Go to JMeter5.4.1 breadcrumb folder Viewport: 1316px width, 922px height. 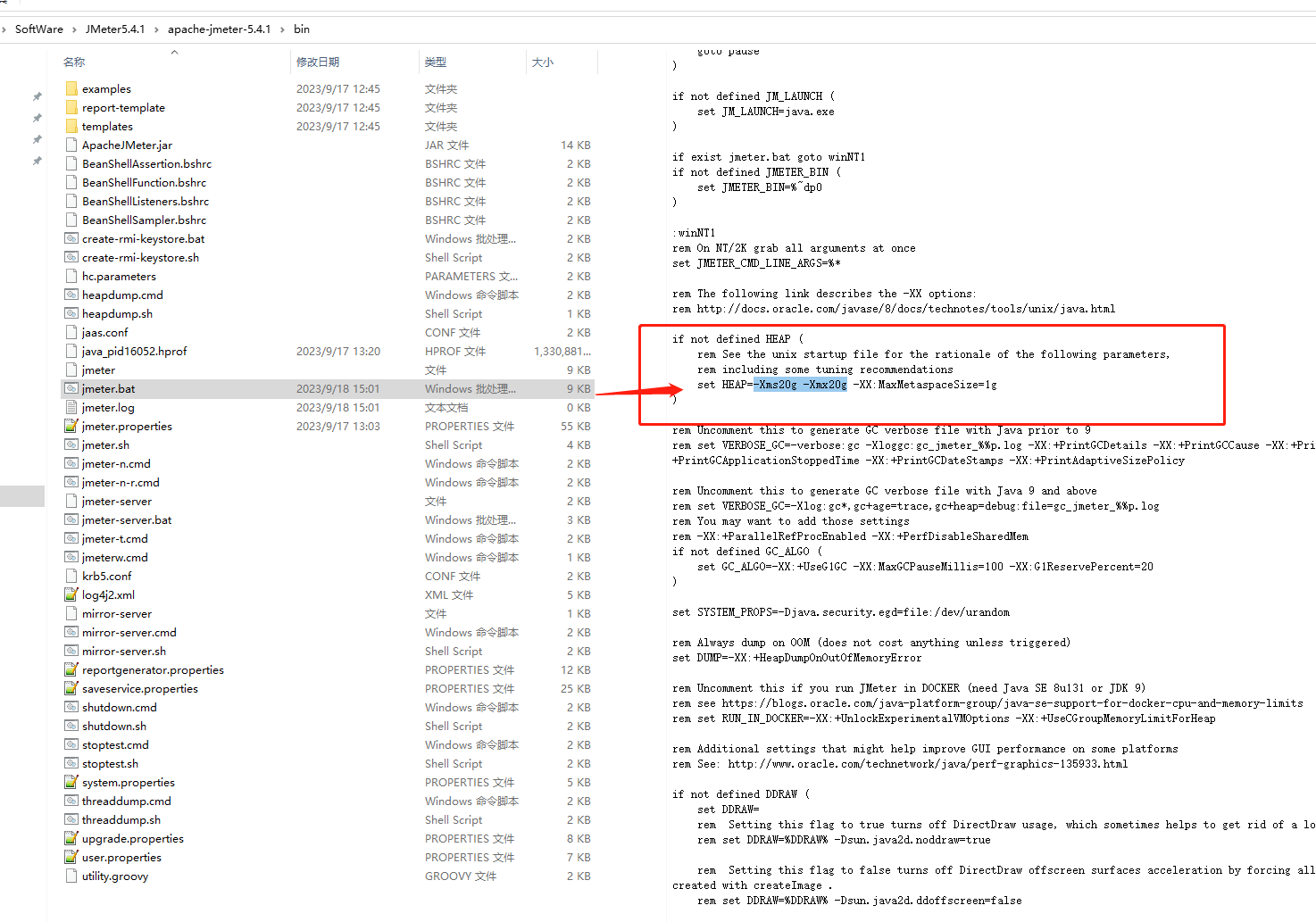tap(115, 29)
